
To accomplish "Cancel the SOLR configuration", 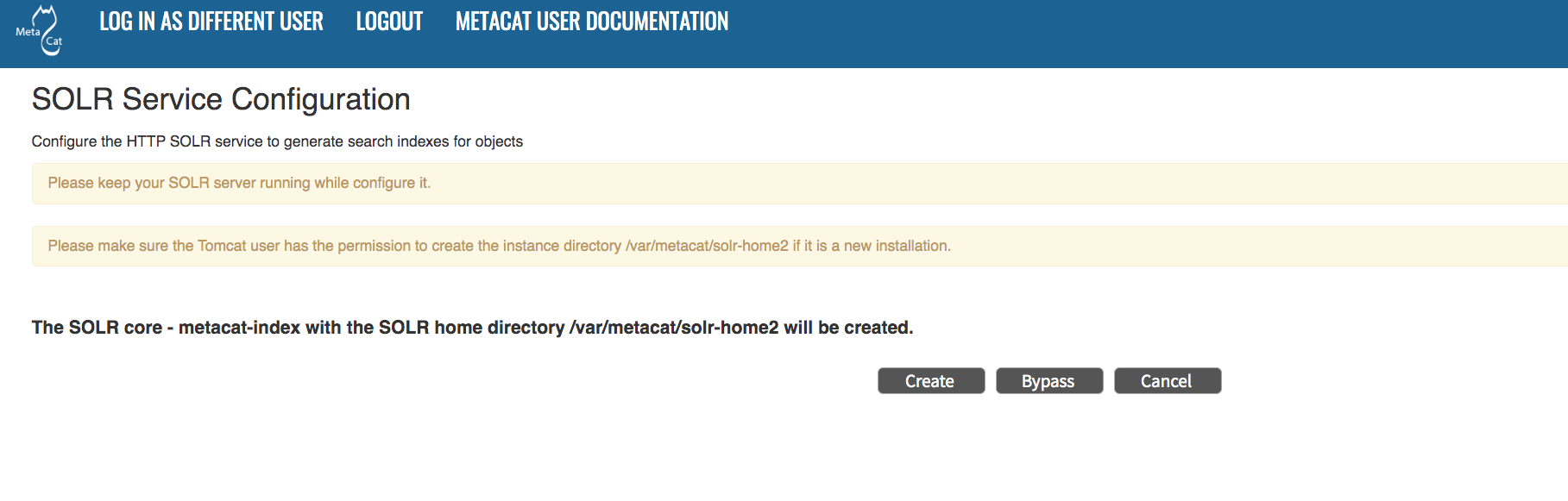I will coord(1167,381).
